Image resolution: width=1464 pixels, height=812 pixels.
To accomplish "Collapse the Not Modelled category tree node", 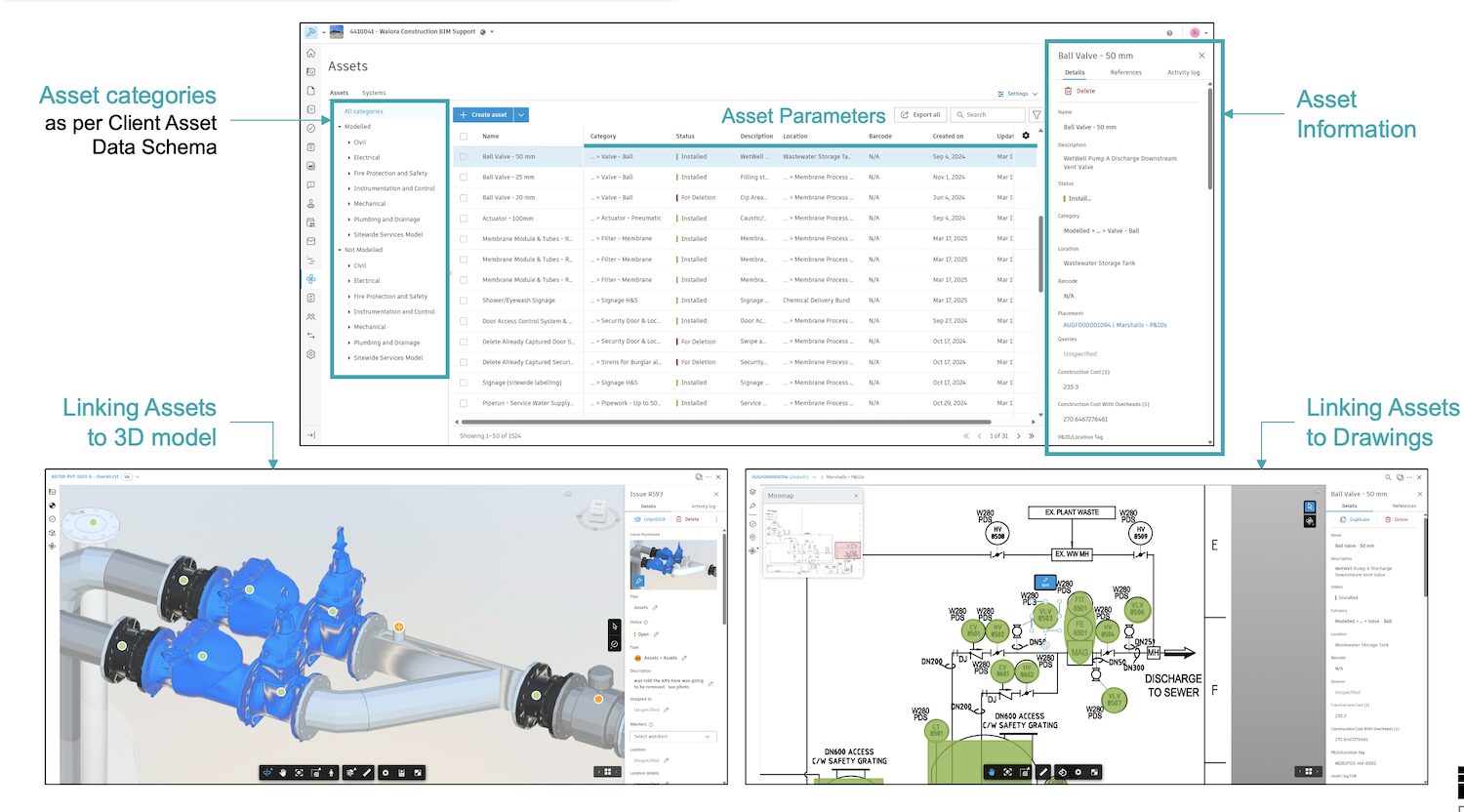I will coord(340,250).
